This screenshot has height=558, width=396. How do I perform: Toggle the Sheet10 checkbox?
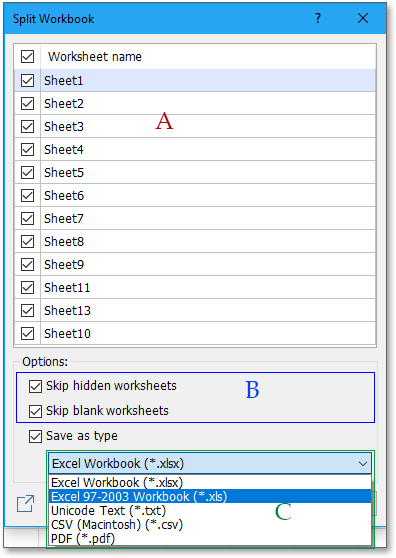tap(27, 333)
